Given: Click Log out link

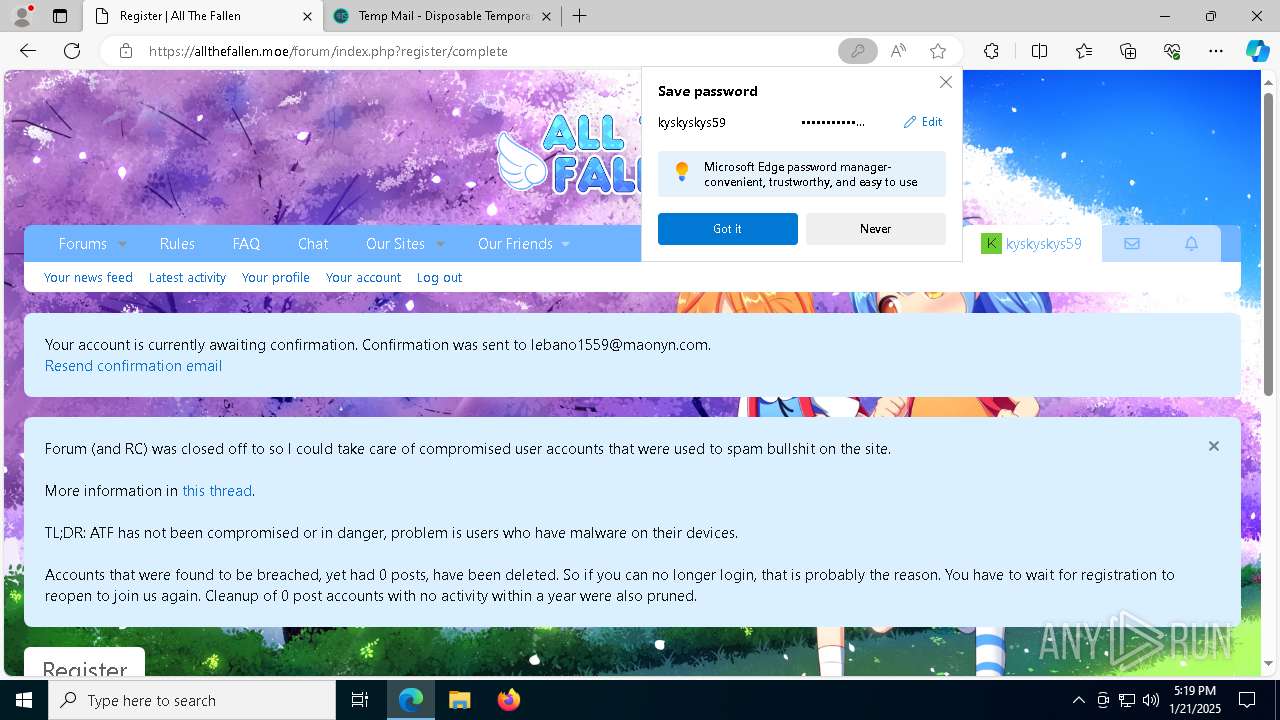Looking at the screenshot, I should point(439,277).
